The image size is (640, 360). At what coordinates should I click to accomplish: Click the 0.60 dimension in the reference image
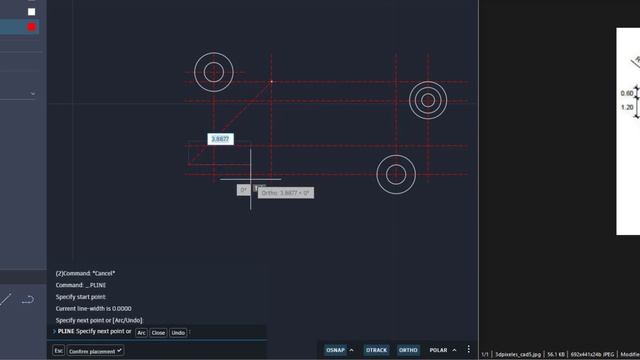tap(627, 93)
